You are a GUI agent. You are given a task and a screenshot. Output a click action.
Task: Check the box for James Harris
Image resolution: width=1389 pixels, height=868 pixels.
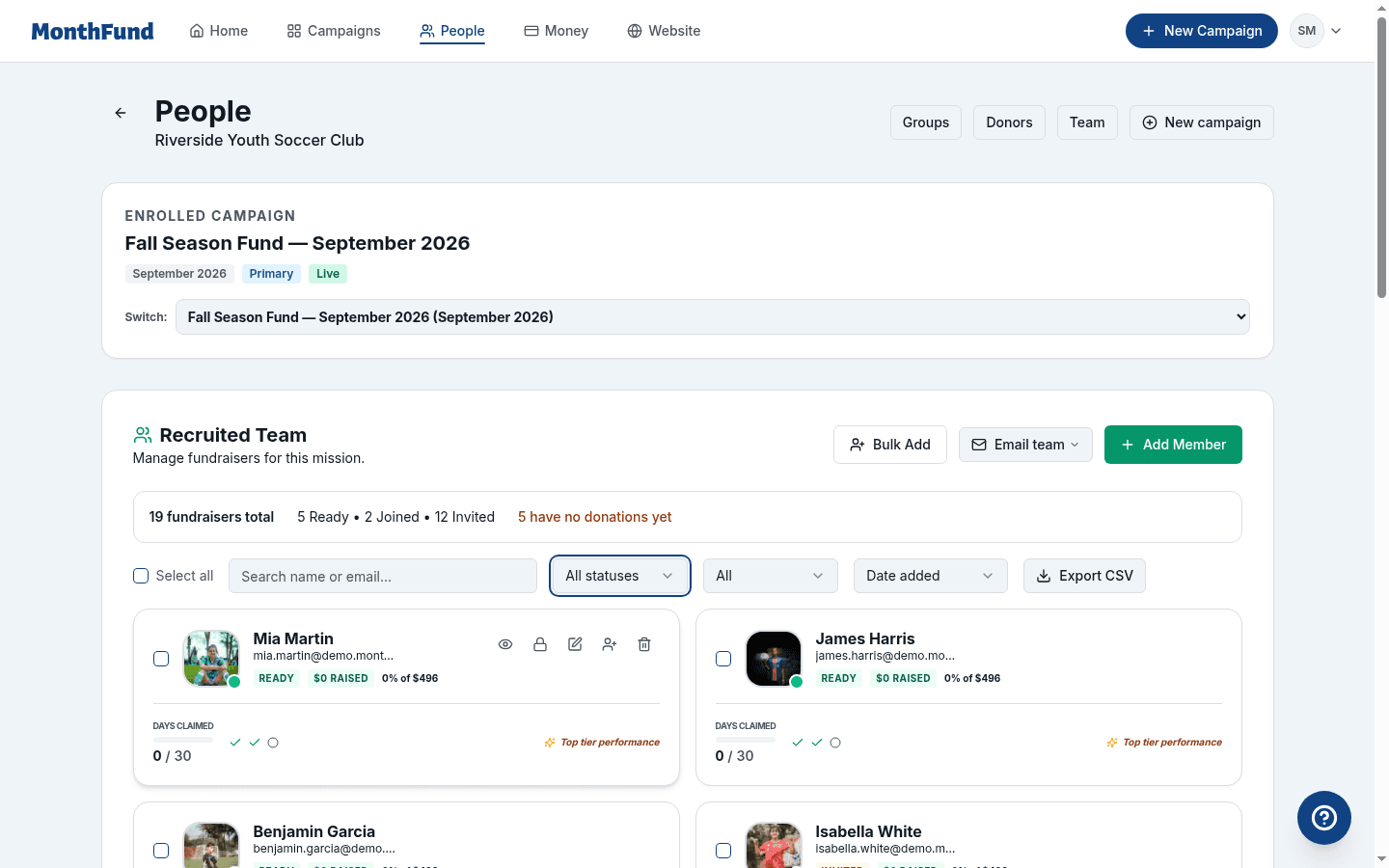[x=723, y=659]
